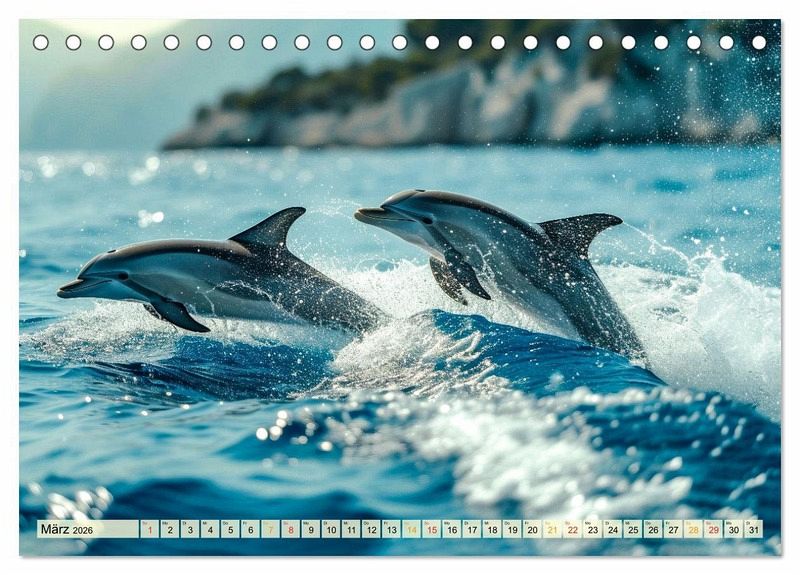Click day 22 in the date row
Image resolution: width=800 pixels, height=575 pixels.
572,529
